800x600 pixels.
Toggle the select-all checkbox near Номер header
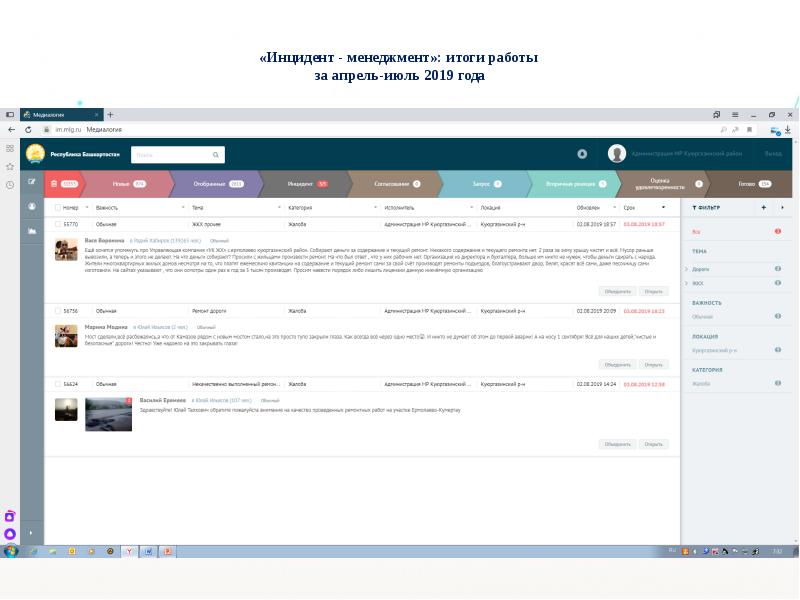pos(58,207)
